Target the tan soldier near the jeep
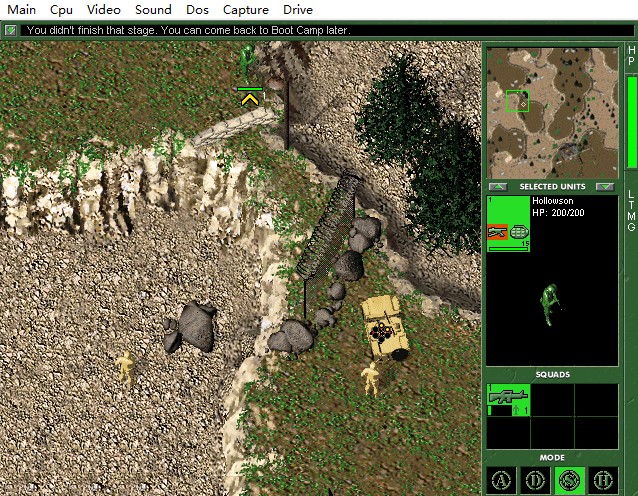Image resolution: width=638 pixels, height=496 pixels. click(371, 379)
